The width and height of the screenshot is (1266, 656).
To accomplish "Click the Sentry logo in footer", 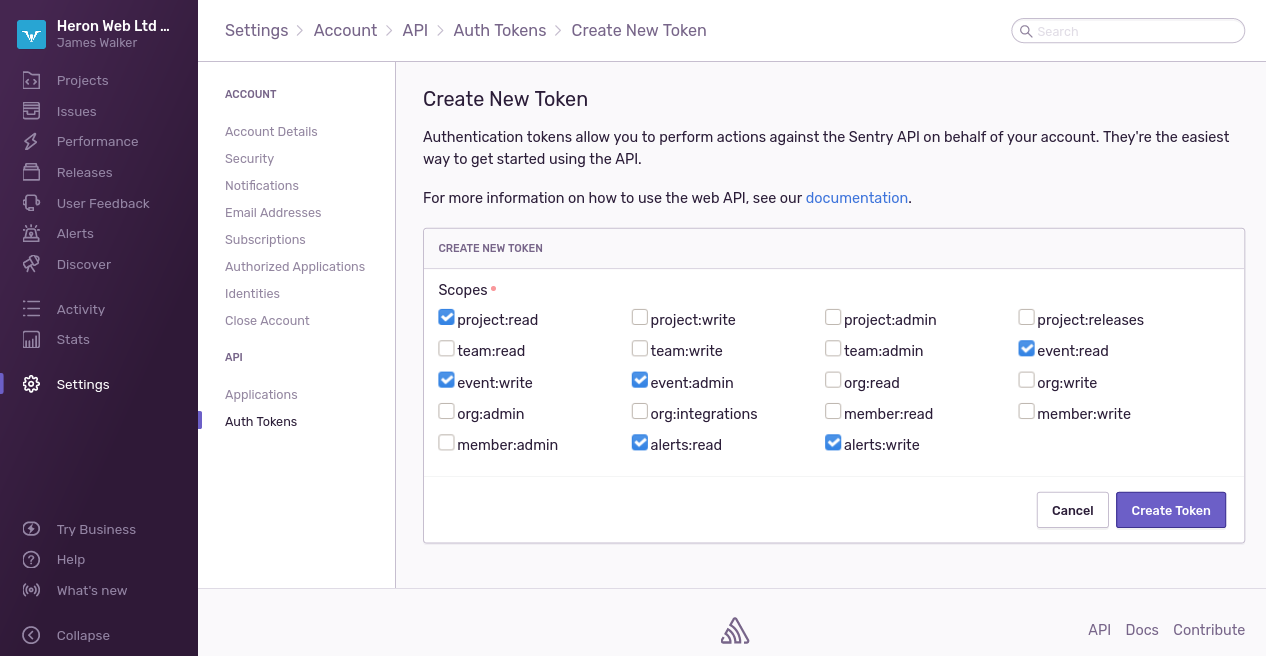I will [x=735, y=630].
